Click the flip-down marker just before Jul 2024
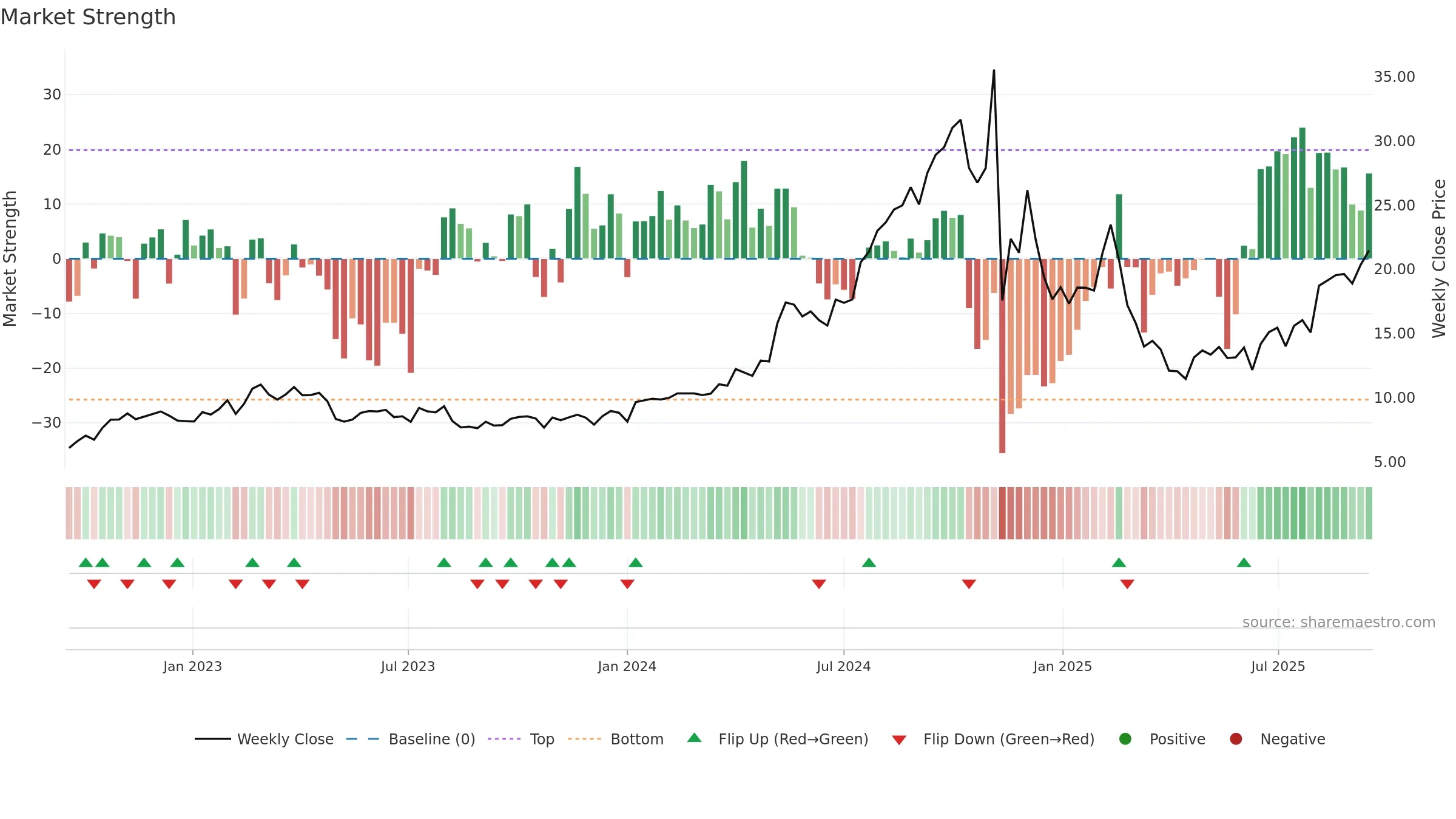The image size is (1456, 819). (x=819, y=584)
